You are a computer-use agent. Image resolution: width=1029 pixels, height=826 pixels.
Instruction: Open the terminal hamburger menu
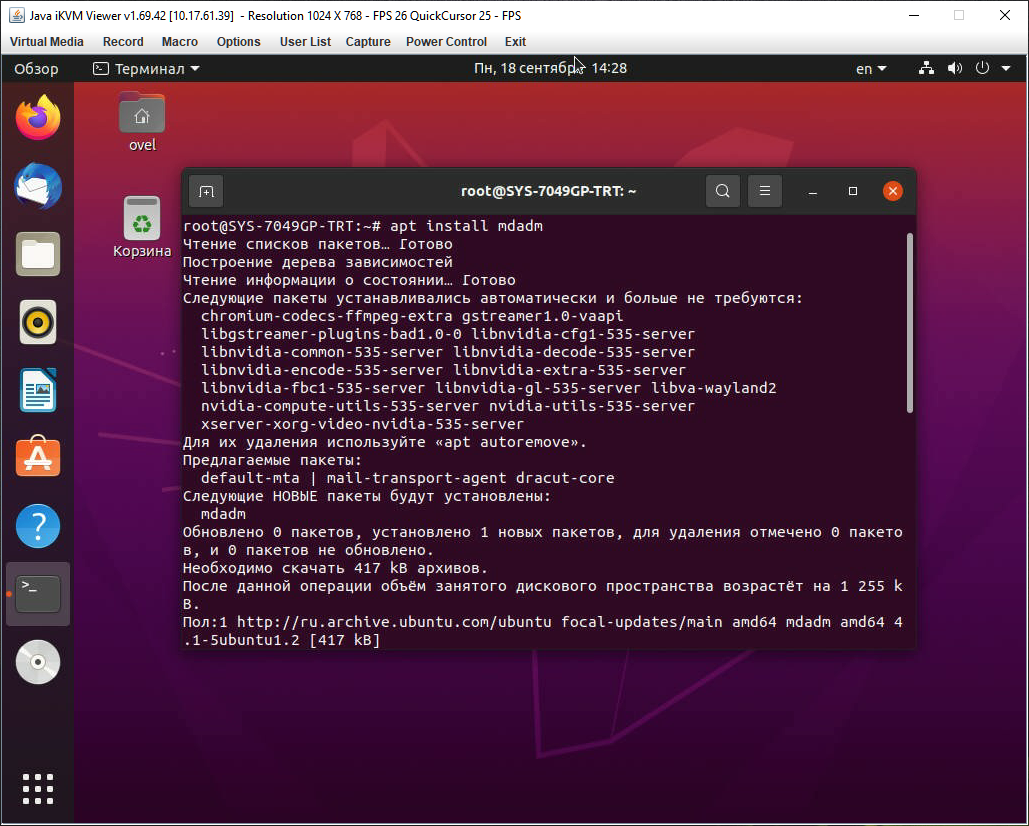coord(765,191)
